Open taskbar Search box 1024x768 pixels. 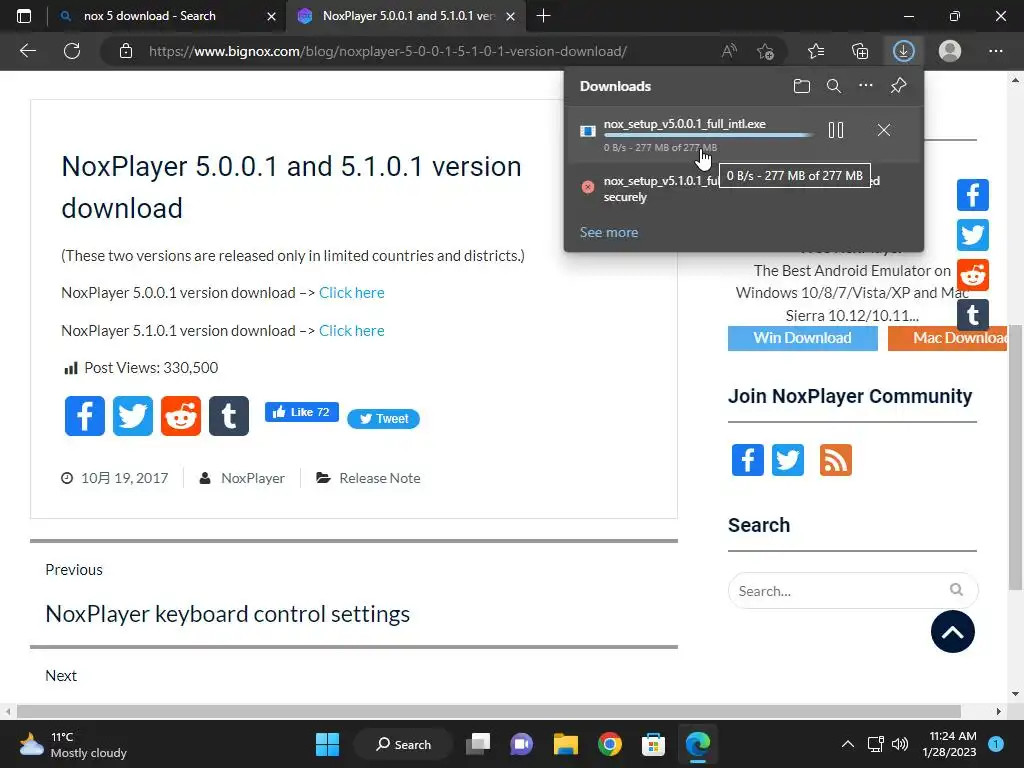(404, 744)
